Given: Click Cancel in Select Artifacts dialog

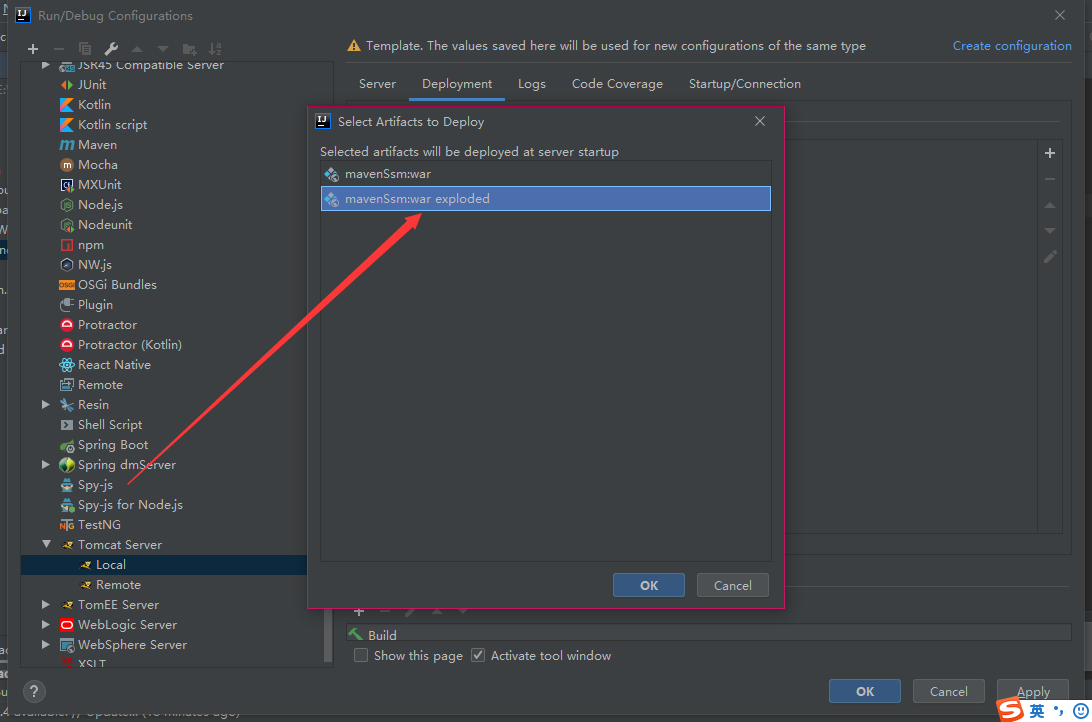Looking at the screenshot, I should [x=733, y=586].
